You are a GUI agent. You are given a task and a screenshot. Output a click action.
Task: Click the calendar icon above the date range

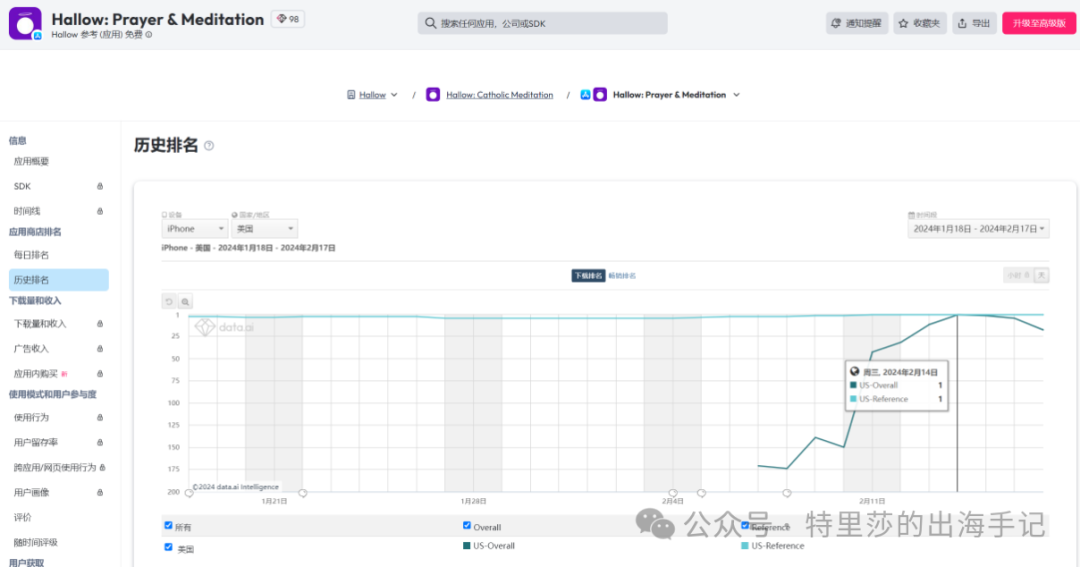pos(911,215)
